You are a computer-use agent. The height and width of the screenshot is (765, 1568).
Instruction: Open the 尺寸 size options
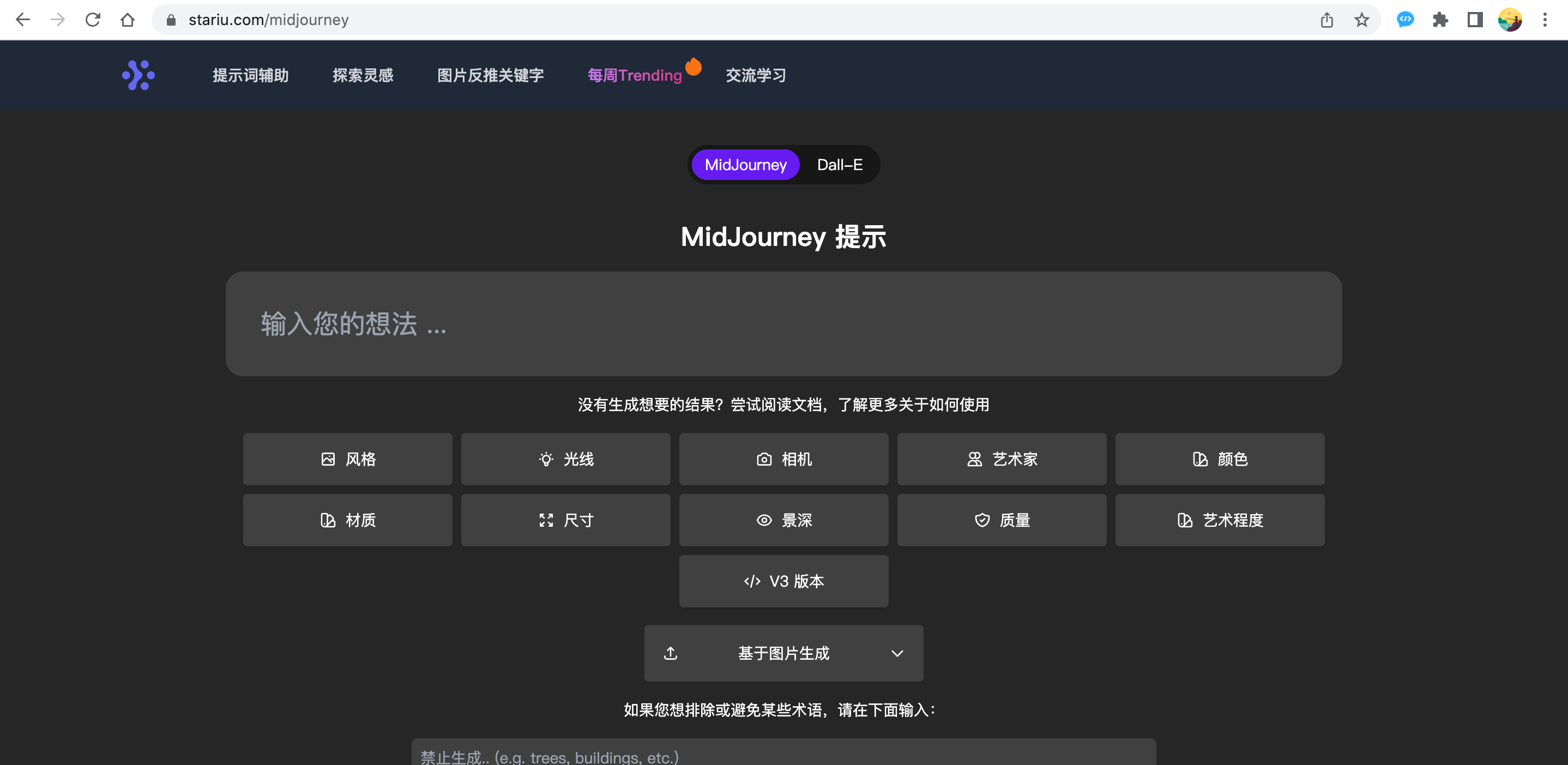pos(565,520)
